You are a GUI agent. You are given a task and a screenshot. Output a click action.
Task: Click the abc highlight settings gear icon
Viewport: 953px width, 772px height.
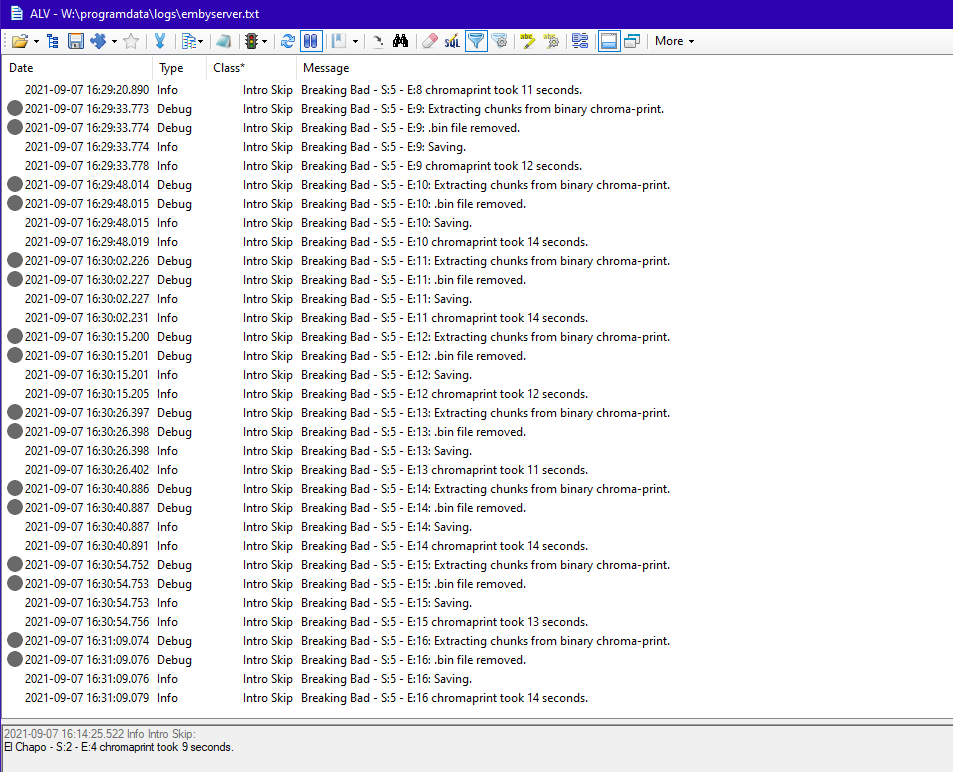551,41
